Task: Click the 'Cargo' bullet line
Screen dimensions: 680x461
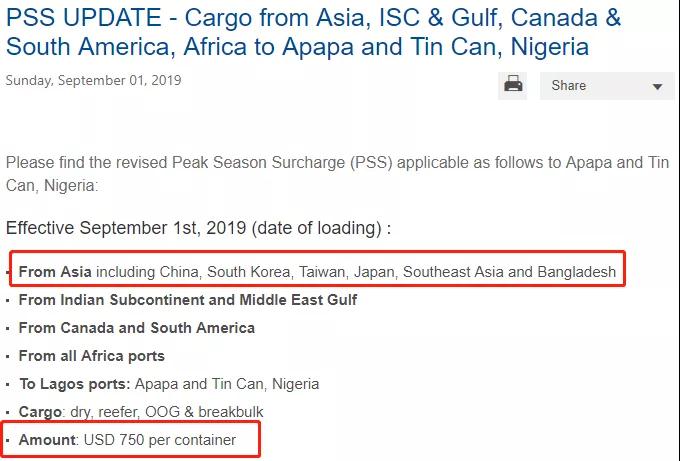Action: (x=141, y=412)
